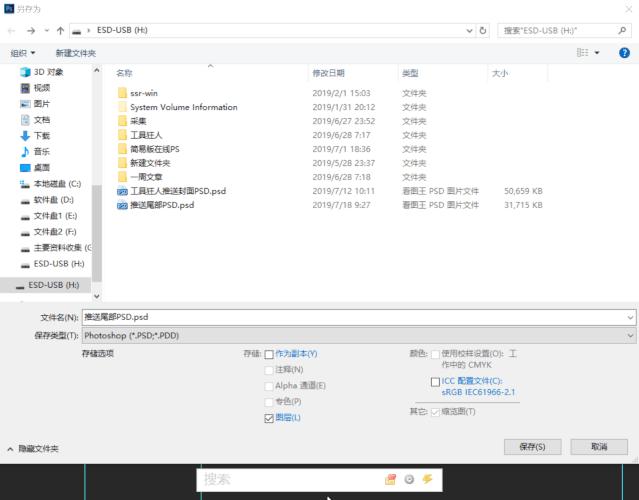Toggle ICC 配置文件 checkbox
The width and height of the screenshot is (639, 500).
(435, 382)
